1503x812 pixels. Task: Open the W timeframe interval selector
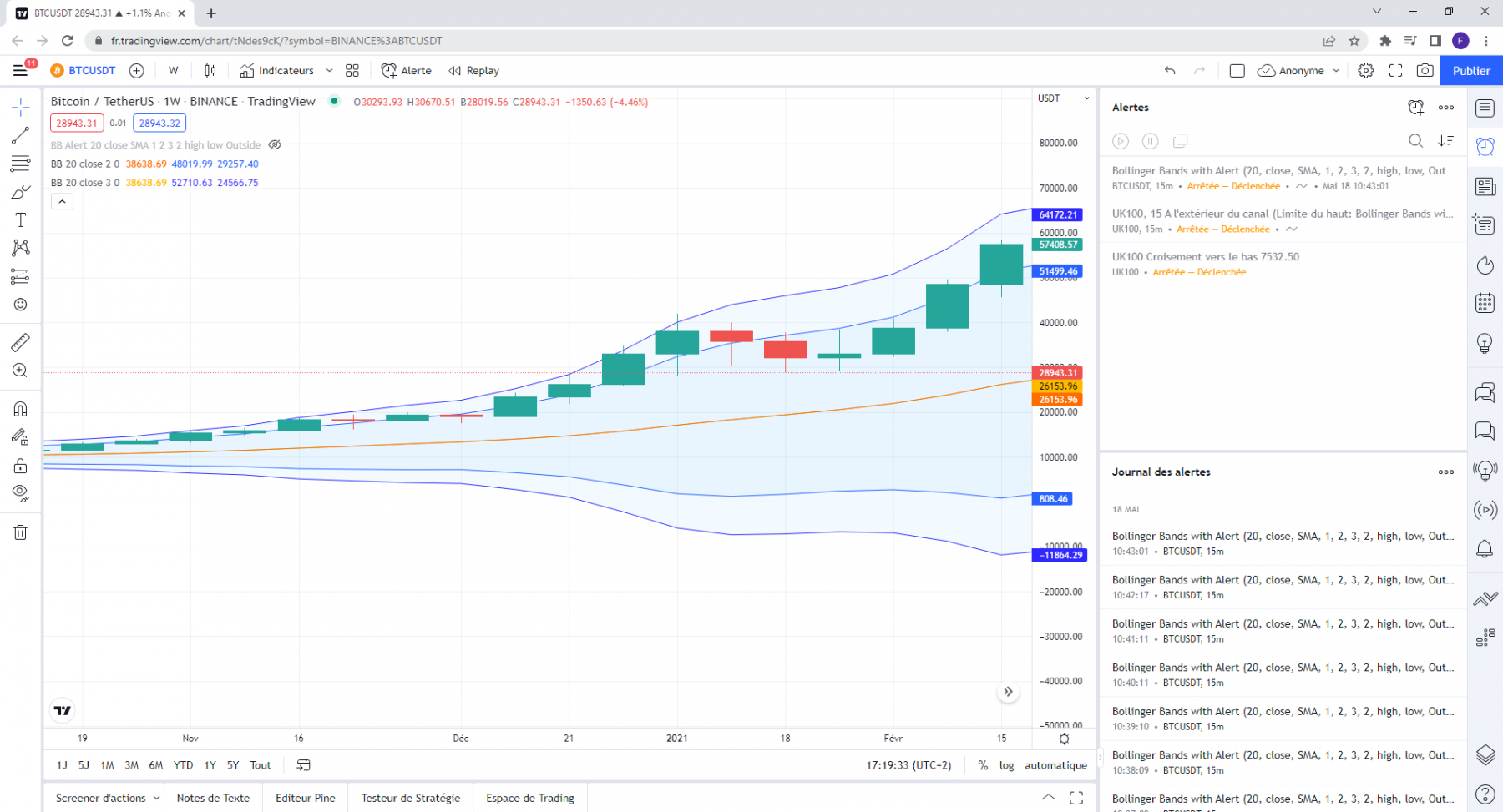point(174,71)
